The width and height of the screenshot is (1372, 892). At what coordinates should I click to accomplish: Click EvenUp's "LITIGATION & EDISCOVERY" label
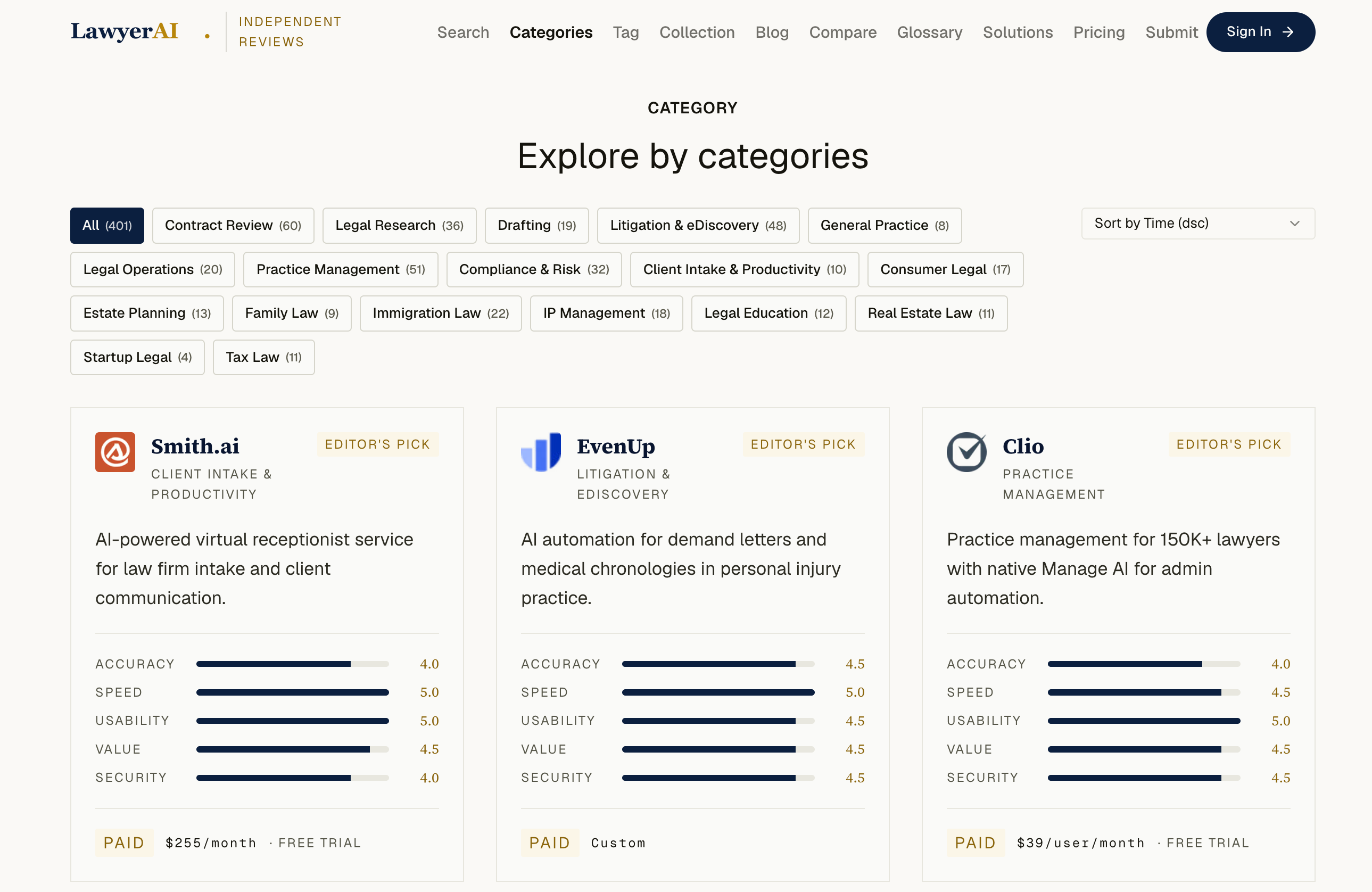pos(624,484)
